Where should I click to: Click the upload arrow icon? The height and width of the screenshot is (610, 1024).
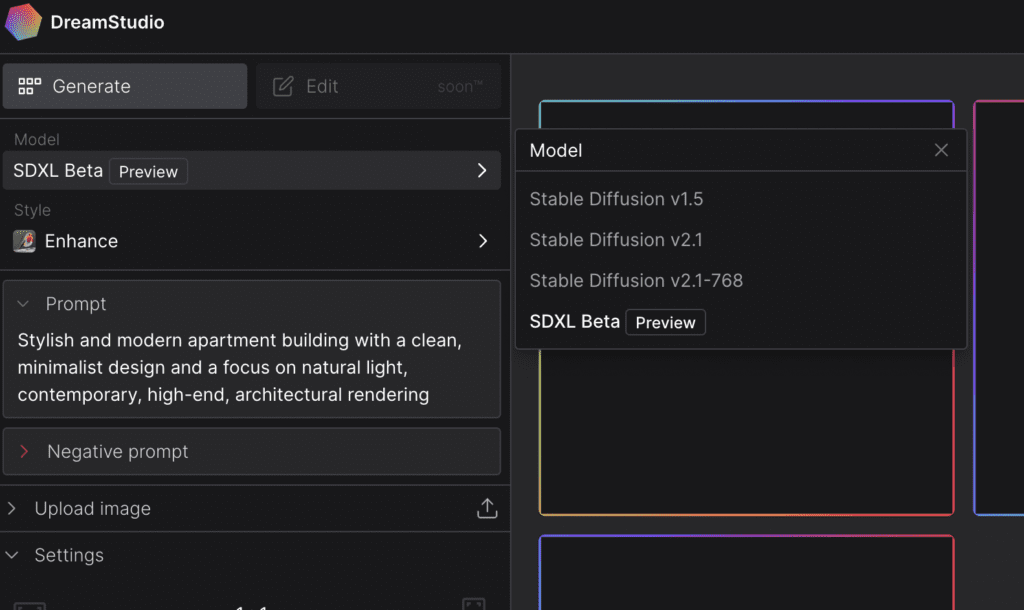487,508
